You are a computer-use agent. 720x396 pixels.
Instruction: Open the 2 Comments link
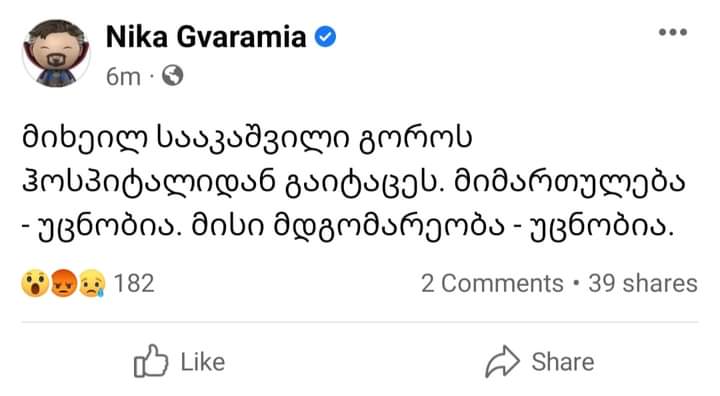[492, 283]
